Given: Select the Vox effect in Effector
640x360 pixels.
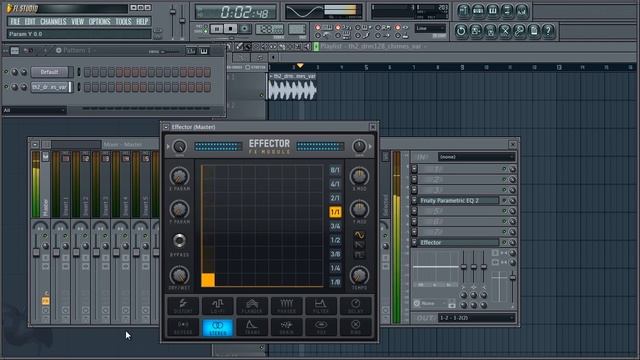Looking at the screenshot, I should 321,327.
